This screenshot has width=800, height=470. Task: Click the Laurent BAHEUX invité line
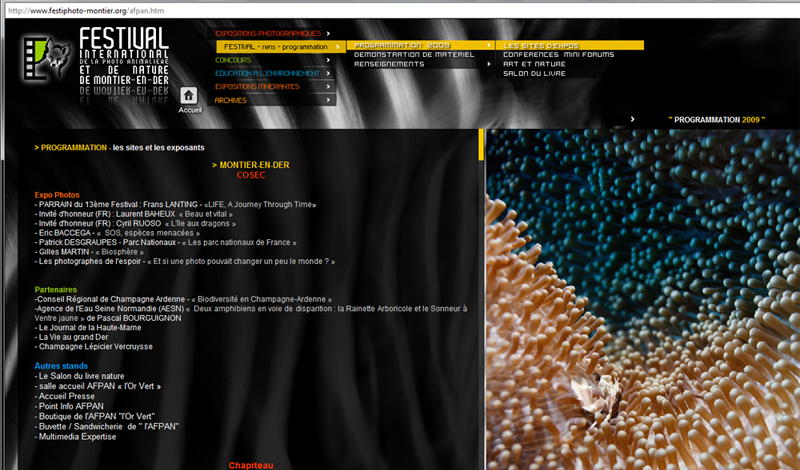(x=134, y=214)
